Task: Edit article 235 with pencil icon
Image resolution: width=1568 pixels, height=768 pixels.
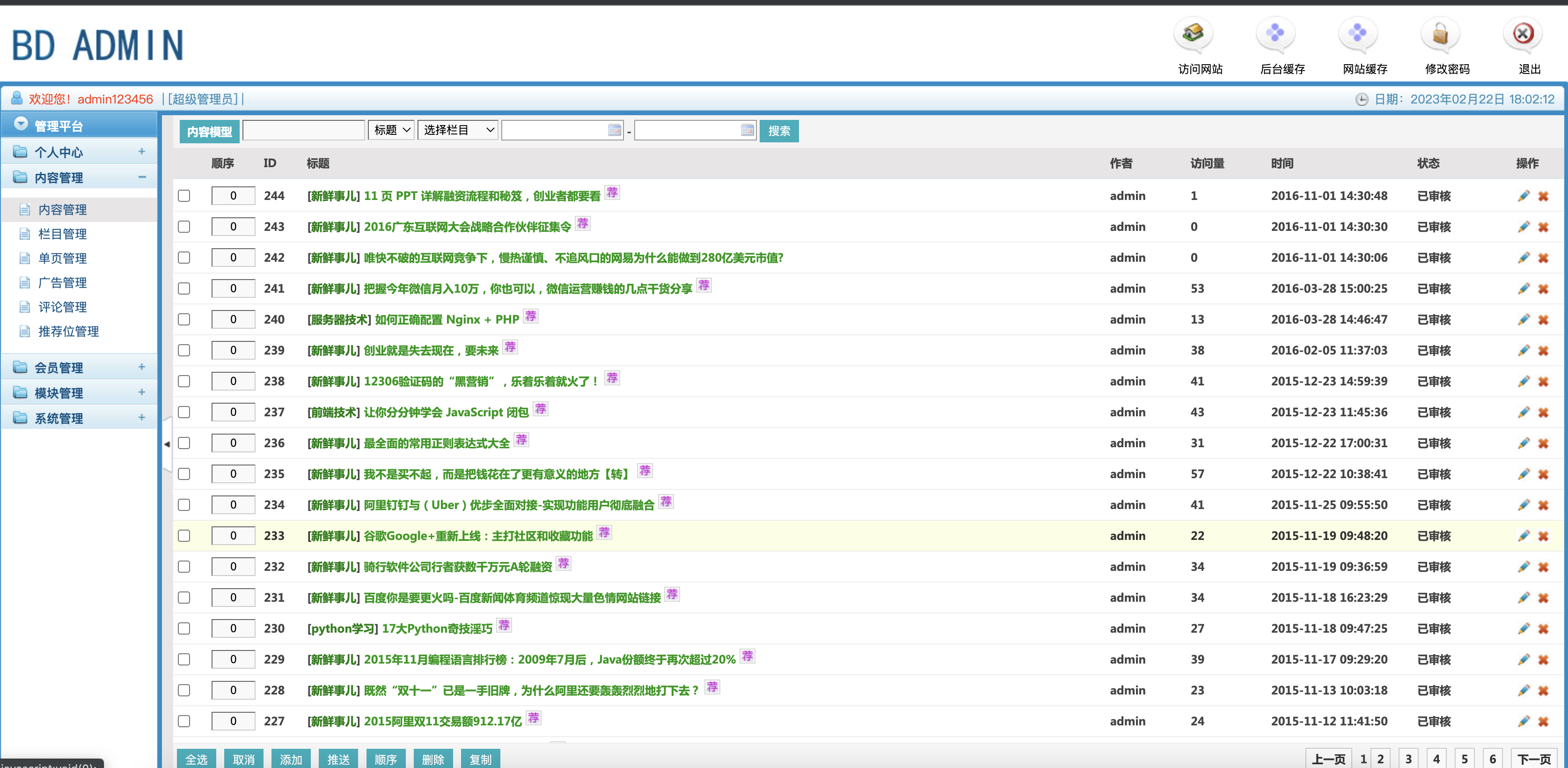Action: tap(1524, 474)
